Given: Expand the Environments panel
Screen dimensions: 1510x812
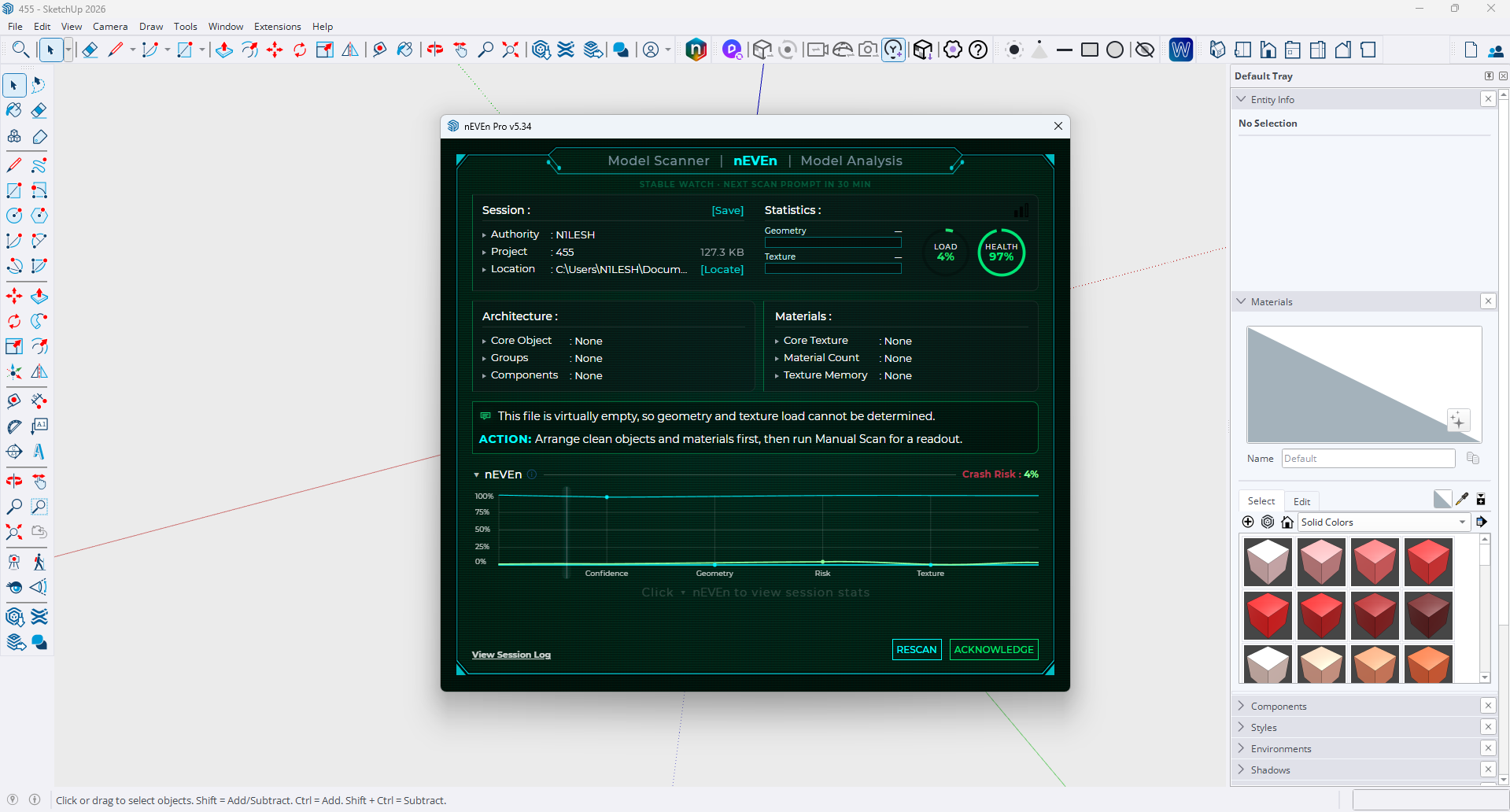Looking at the screenshot, I should tap(1242, 748).
